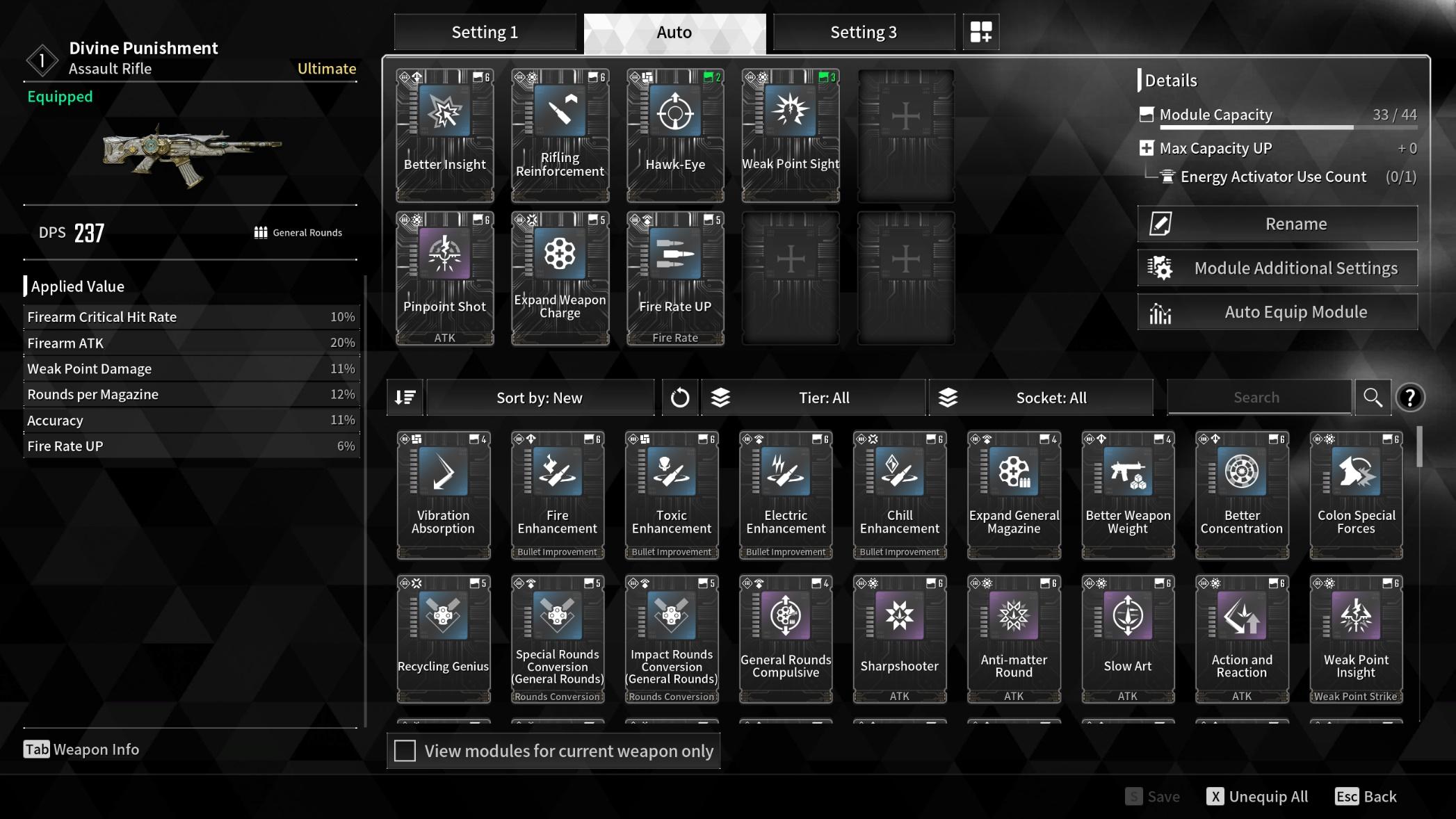Open the Tier: All filter dropdown
The width and height of the screenshot is (1456, 819).
823,398
